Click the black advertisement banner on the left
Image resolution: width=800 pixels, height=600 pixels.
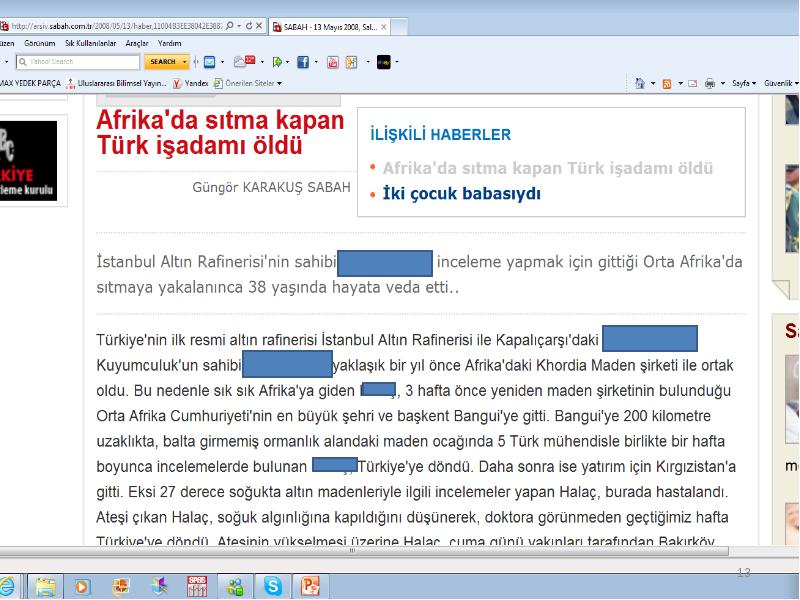[29, 161]
